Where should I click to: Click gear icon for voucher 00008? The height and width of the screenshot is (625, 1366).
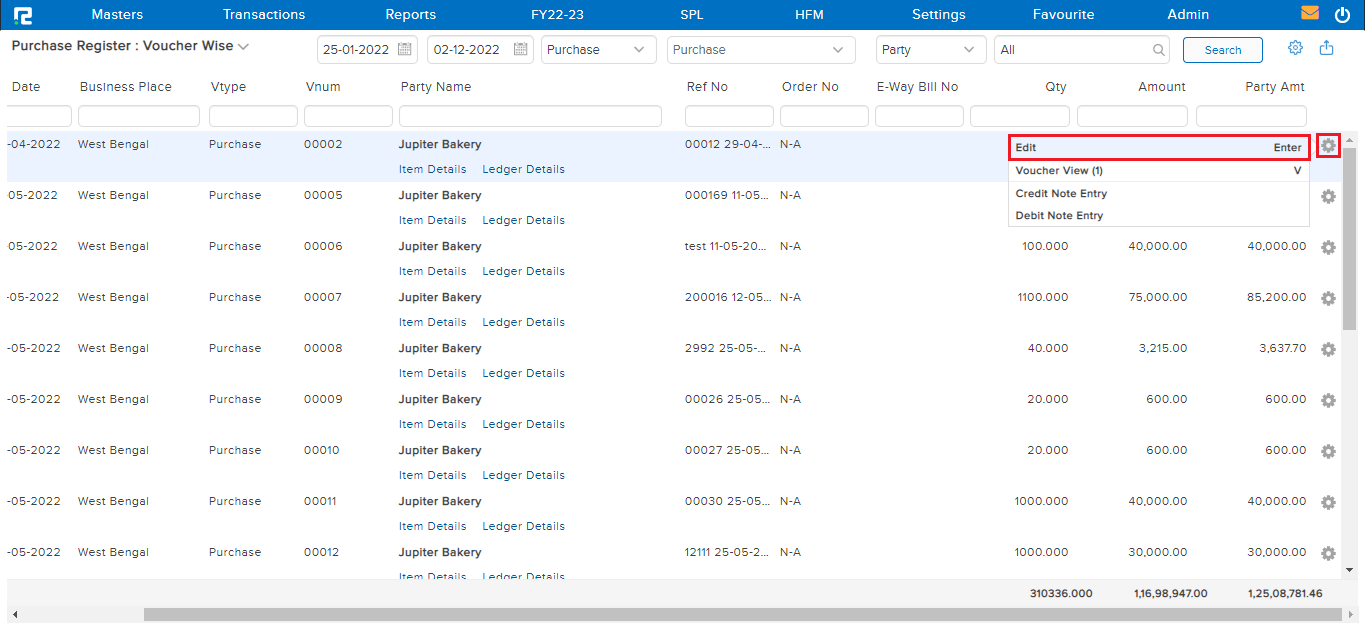tap(1328, 349)
